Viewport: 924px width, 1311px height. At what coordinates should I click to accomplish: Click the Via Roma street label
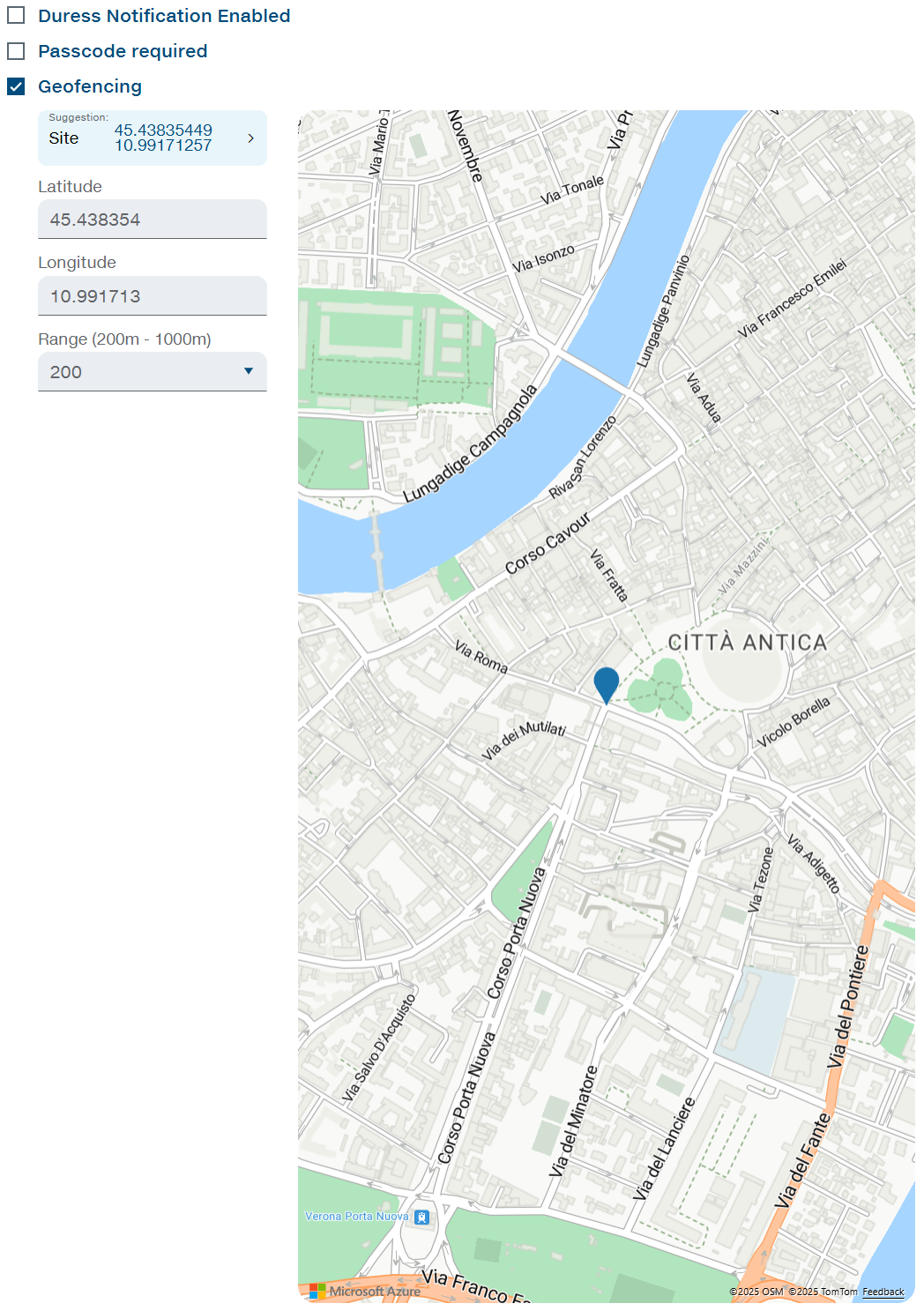(481, 657)
